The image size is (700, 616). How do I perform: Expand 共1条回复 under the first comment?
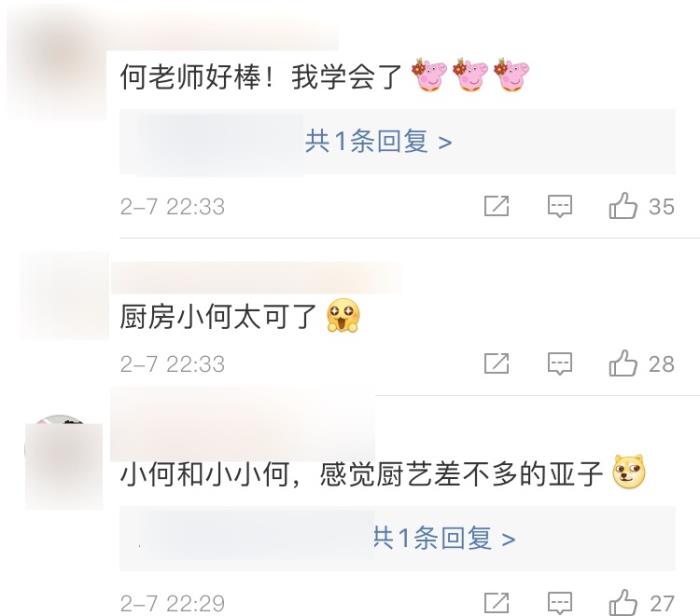[379, 142]
